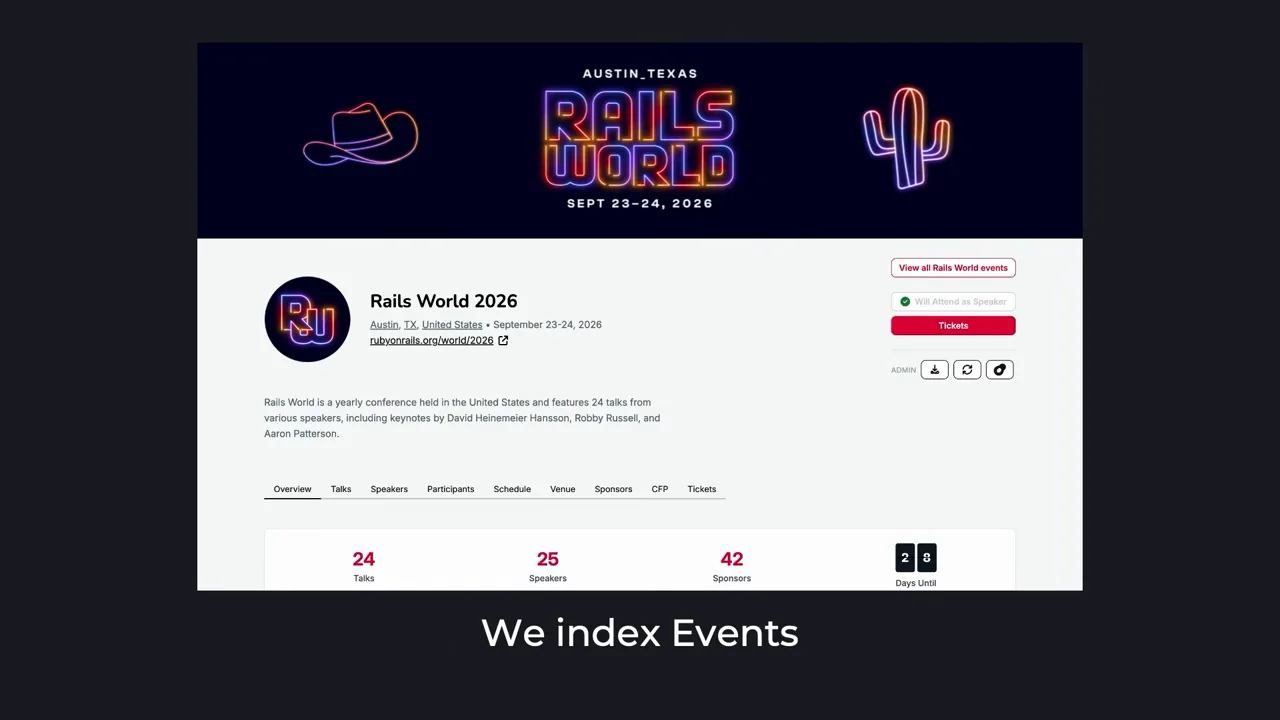Click the 42 Sponsors statistic
Viewport: 1280px width, 720px height.
pyautogui.click(x=732, y=565)
